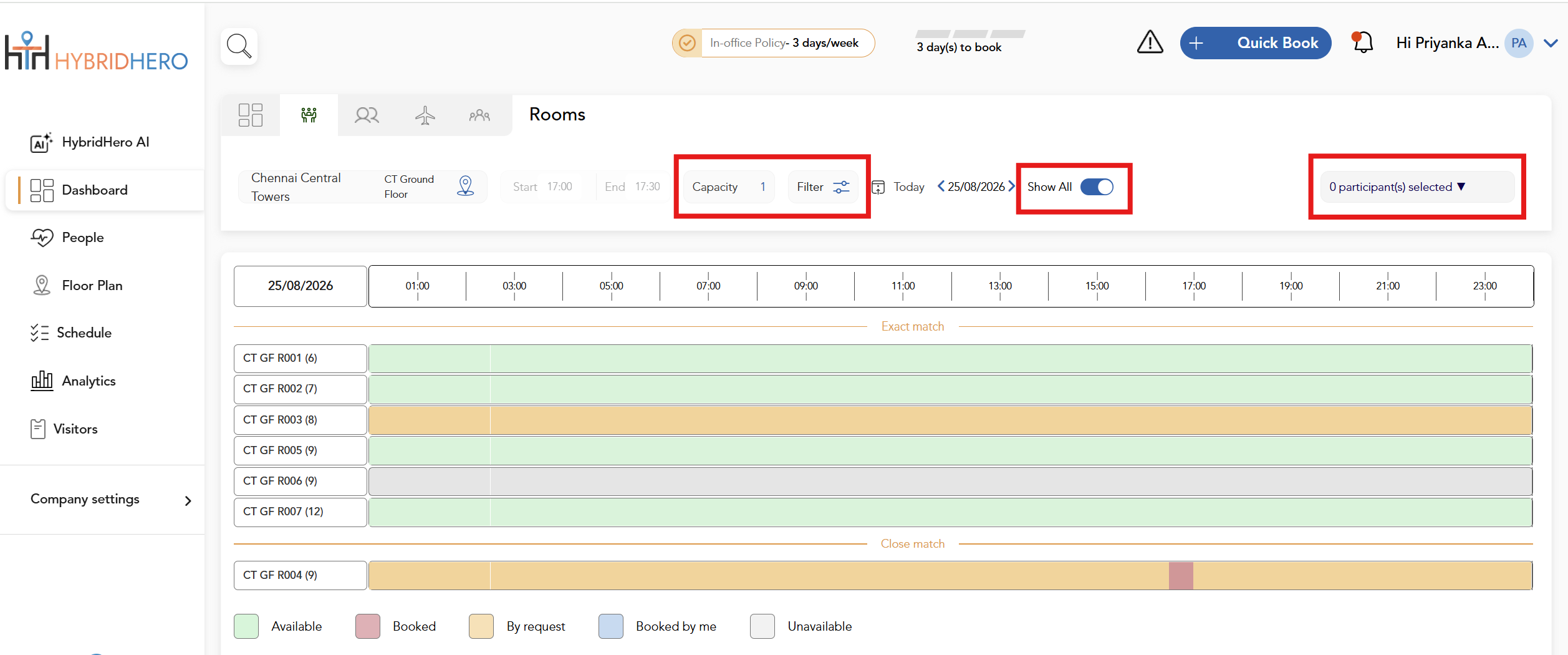Open the Analytics menu item

(89, 381)
